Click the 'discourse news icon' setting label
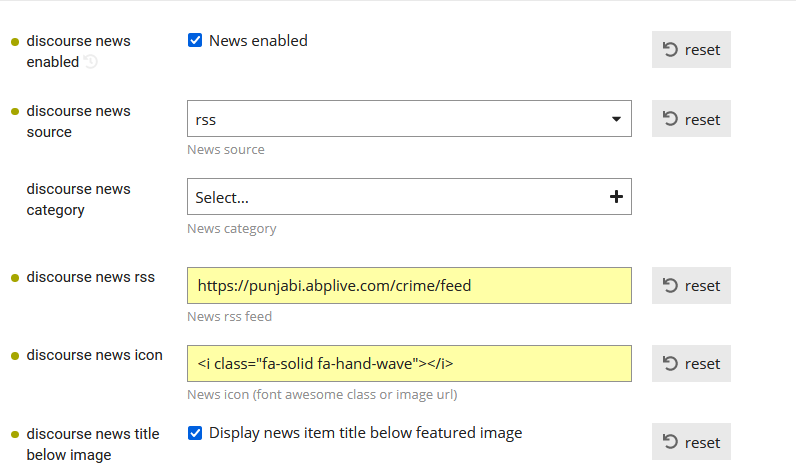This screenshot has width=796, height=473. 94,355
